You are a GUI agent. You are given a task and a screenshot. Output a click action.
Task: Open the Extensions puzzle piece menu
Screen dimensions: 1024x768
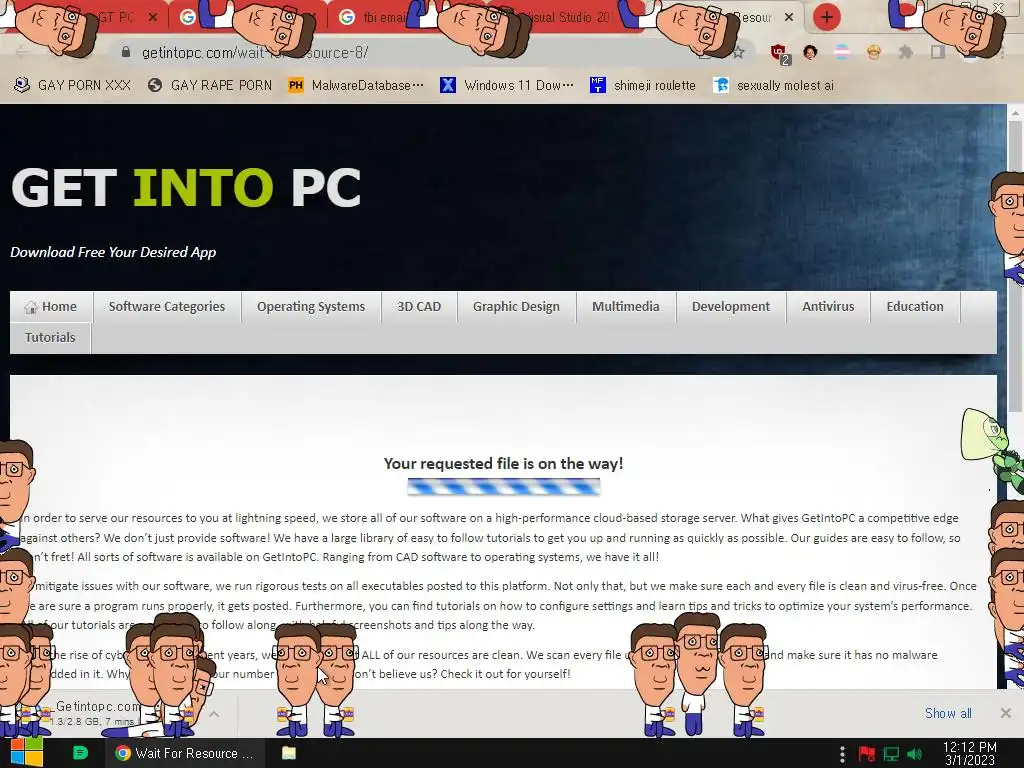pyautogui.click(x=906, y=52)
